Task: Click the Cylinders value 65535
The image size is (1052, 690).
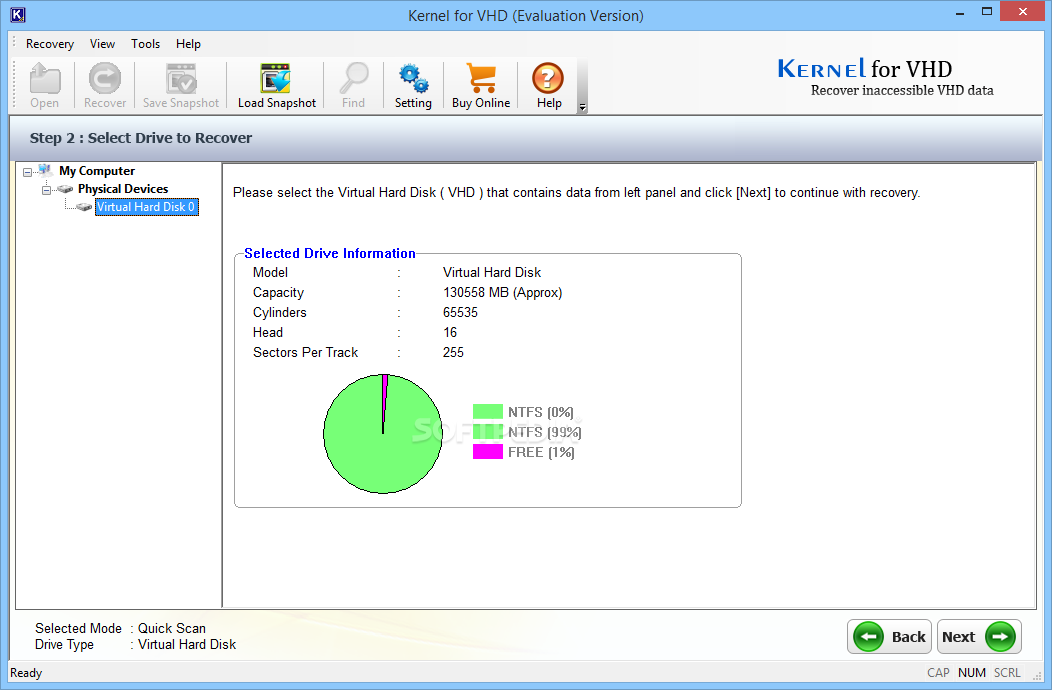Action: point(460,313)
